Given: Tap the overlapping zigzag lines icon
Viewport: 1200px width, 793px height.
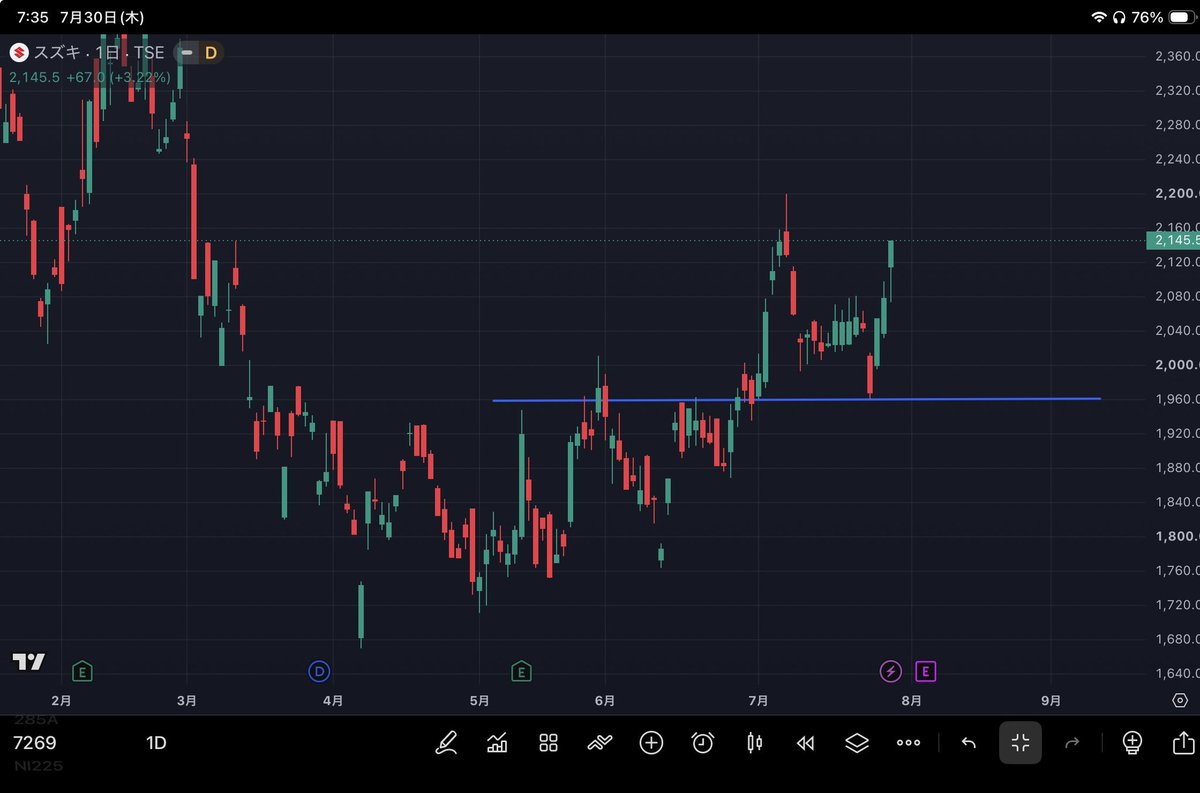Looking at the screenshot, I should point(599,743).
